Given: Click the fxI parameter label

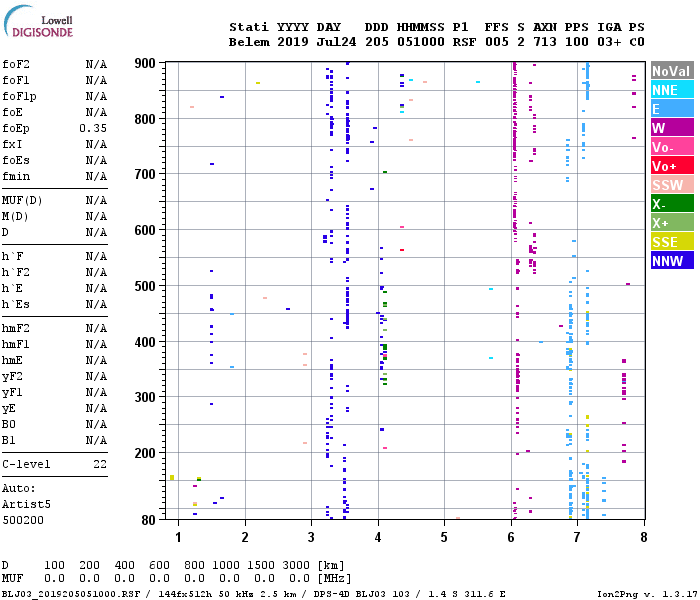Looking at the screenshot, I should [12, 145].
